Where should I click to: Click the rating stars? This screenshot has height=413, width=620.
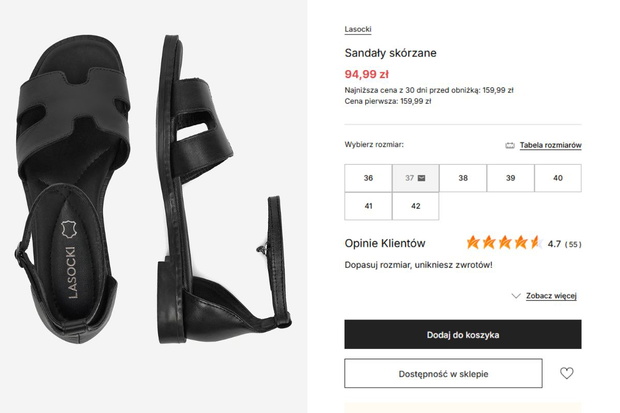(x=505, y=242)
